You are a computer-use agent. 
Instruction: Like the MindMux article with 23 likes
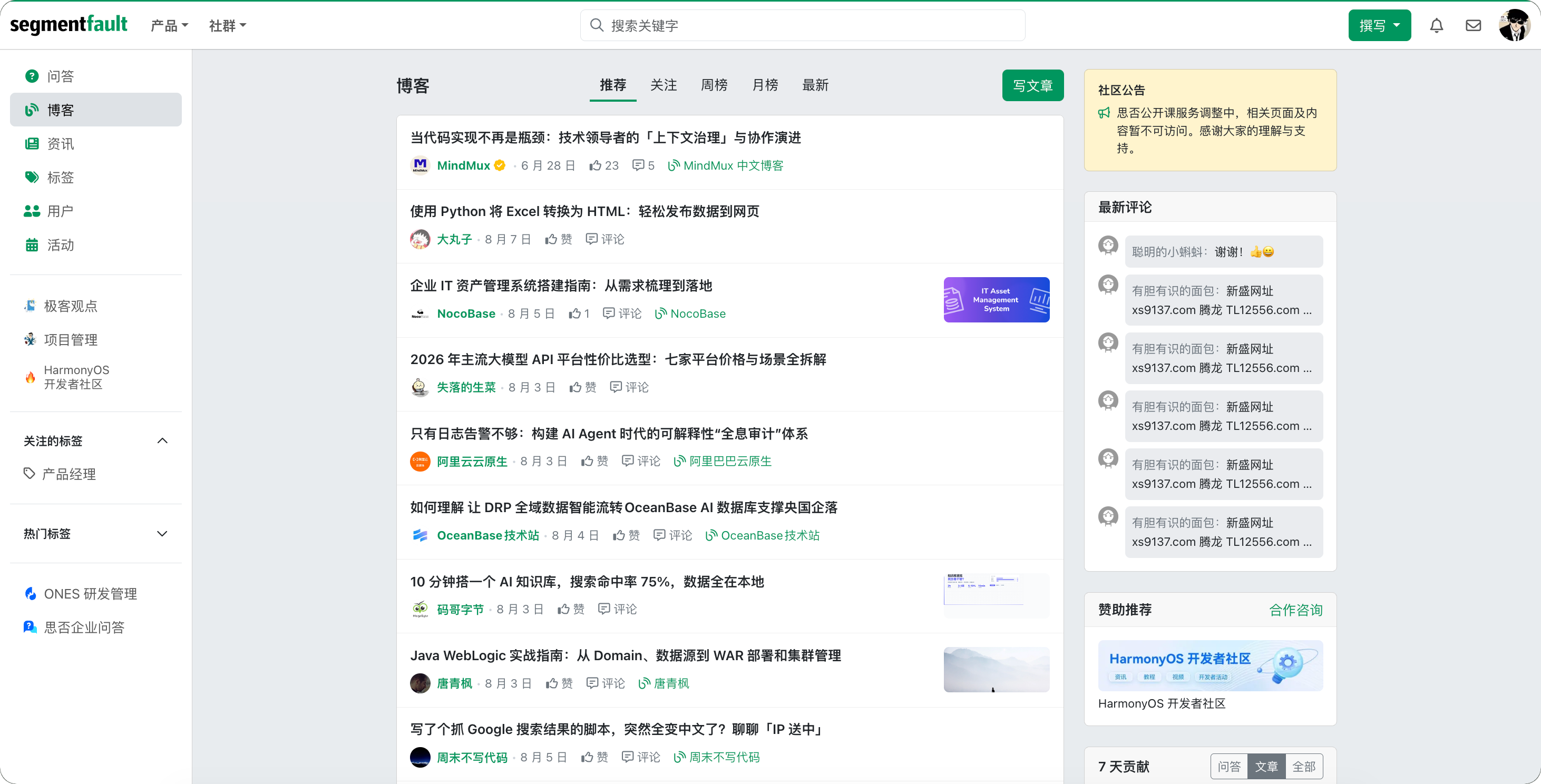coord(603,165)
